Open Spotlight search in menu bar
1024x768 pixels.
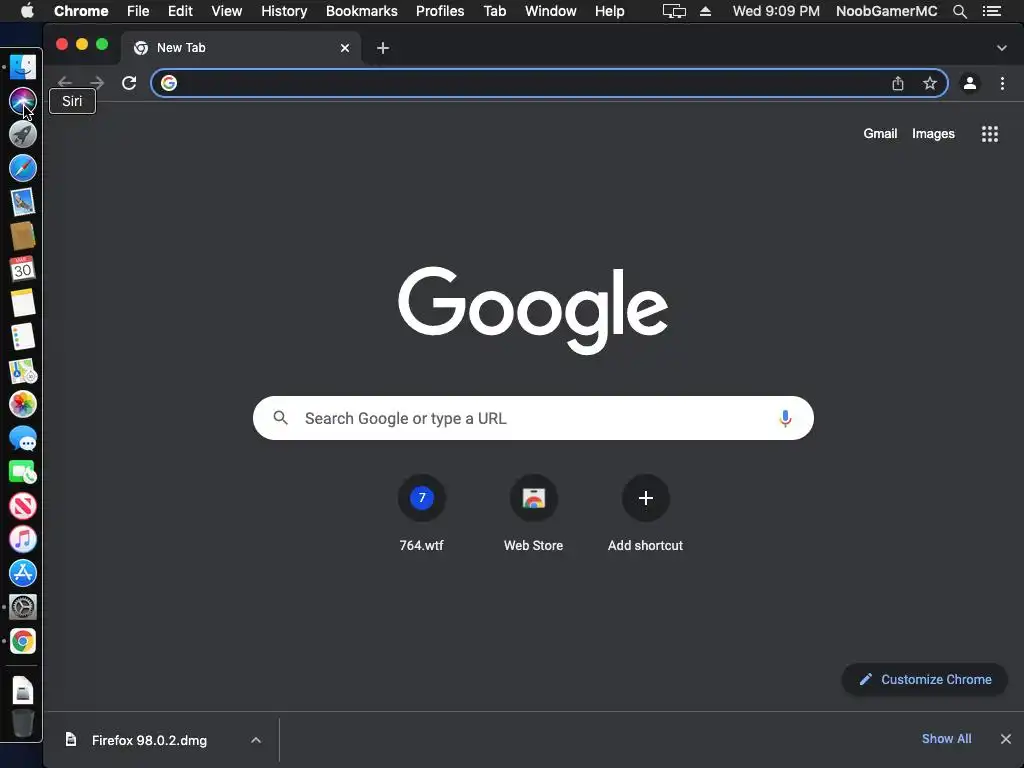click(x=959, y=11)
